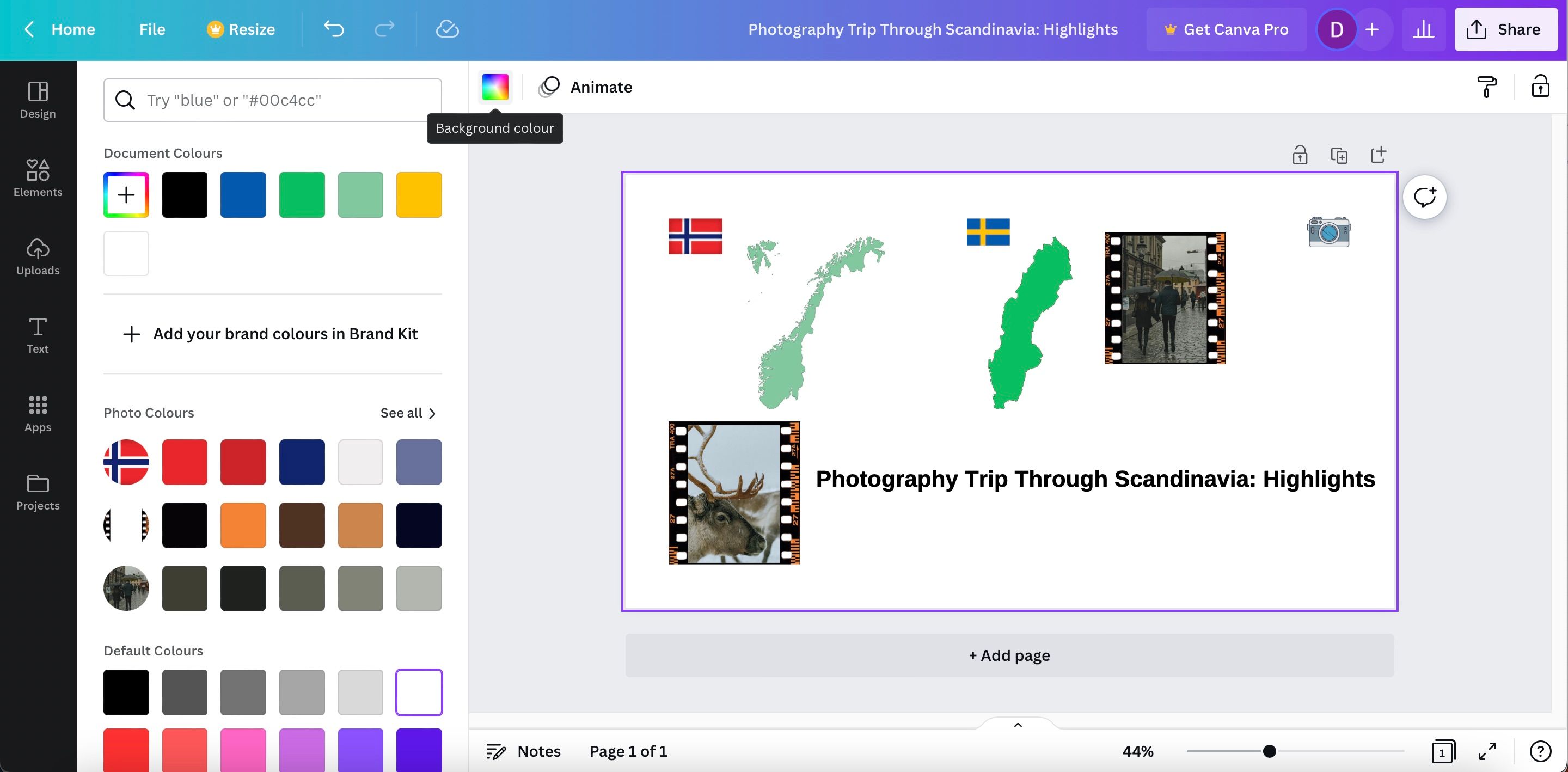Open the help question mark icon
Image resolution: width=1568 pixels, height=772 pixels.
click(x=1540, y=751)
